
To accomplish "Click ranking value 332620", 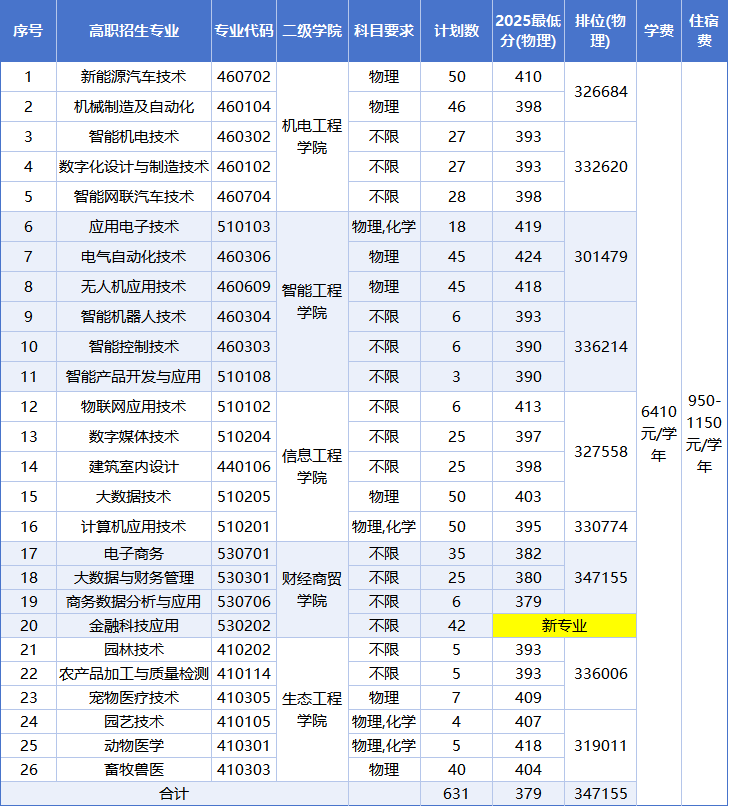I will 600,167.
